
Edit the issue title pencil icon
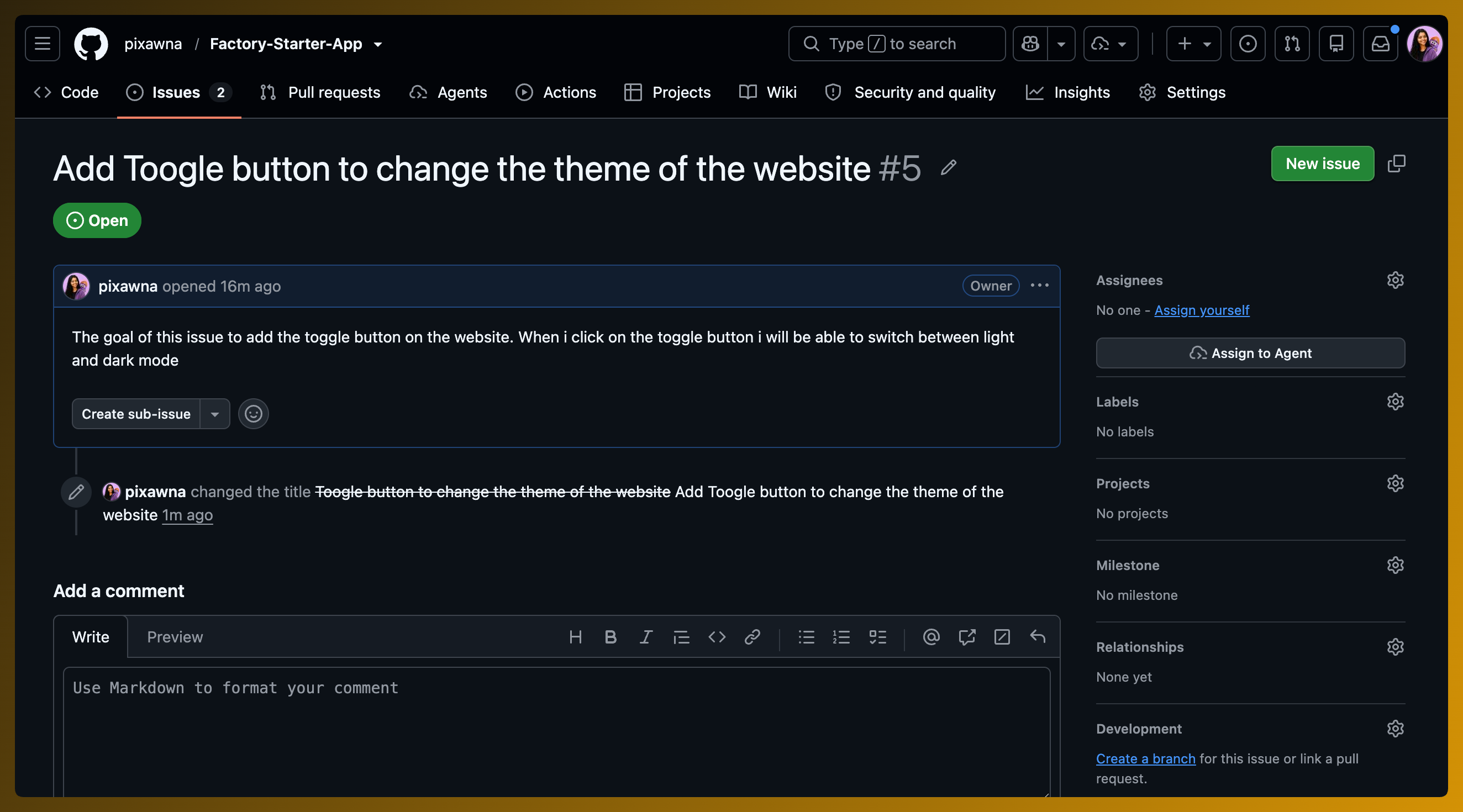point(949,168)
